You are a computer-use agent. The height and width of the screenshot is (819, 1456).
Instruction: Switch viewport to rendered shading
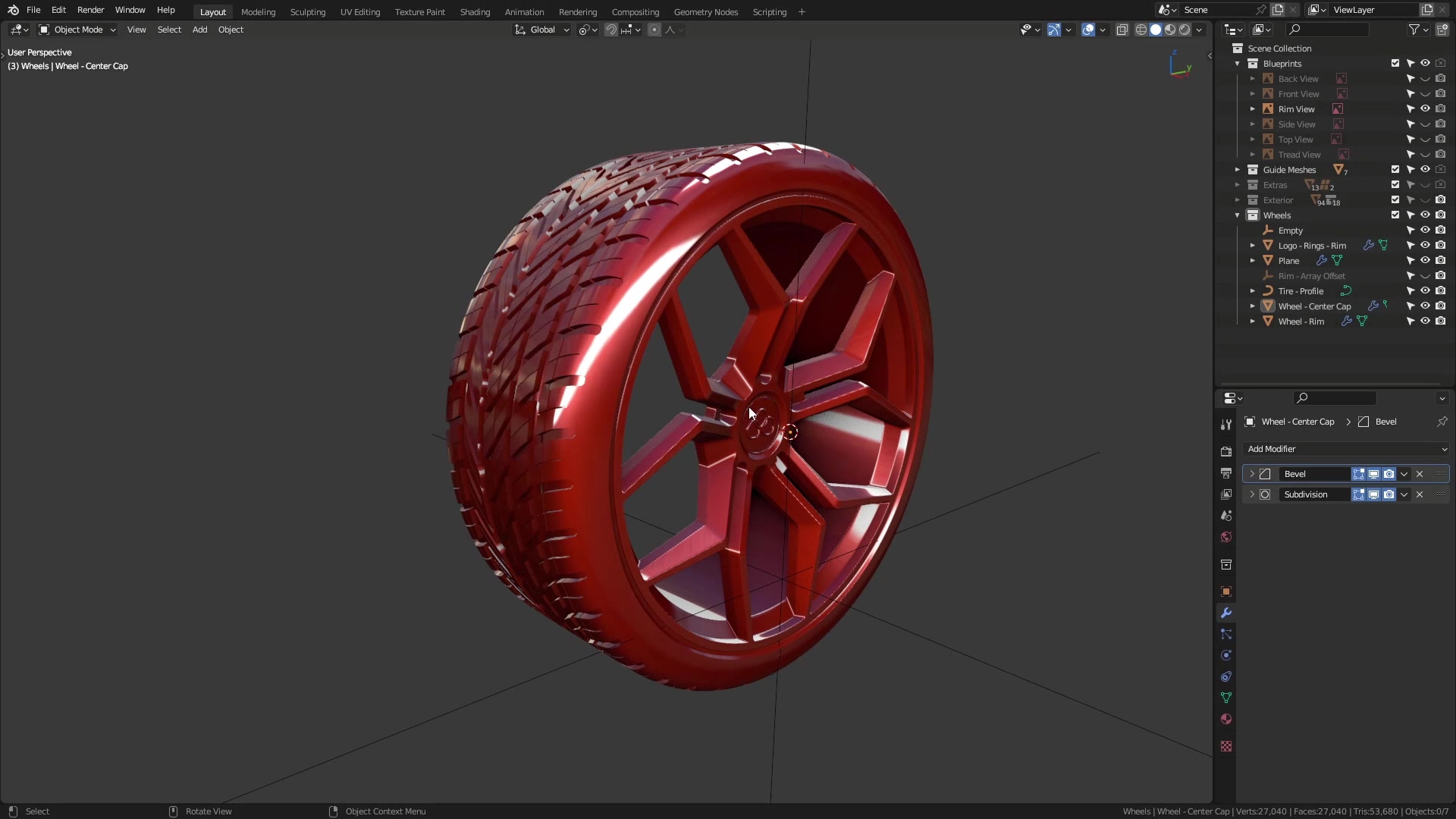pos(1185,30)
